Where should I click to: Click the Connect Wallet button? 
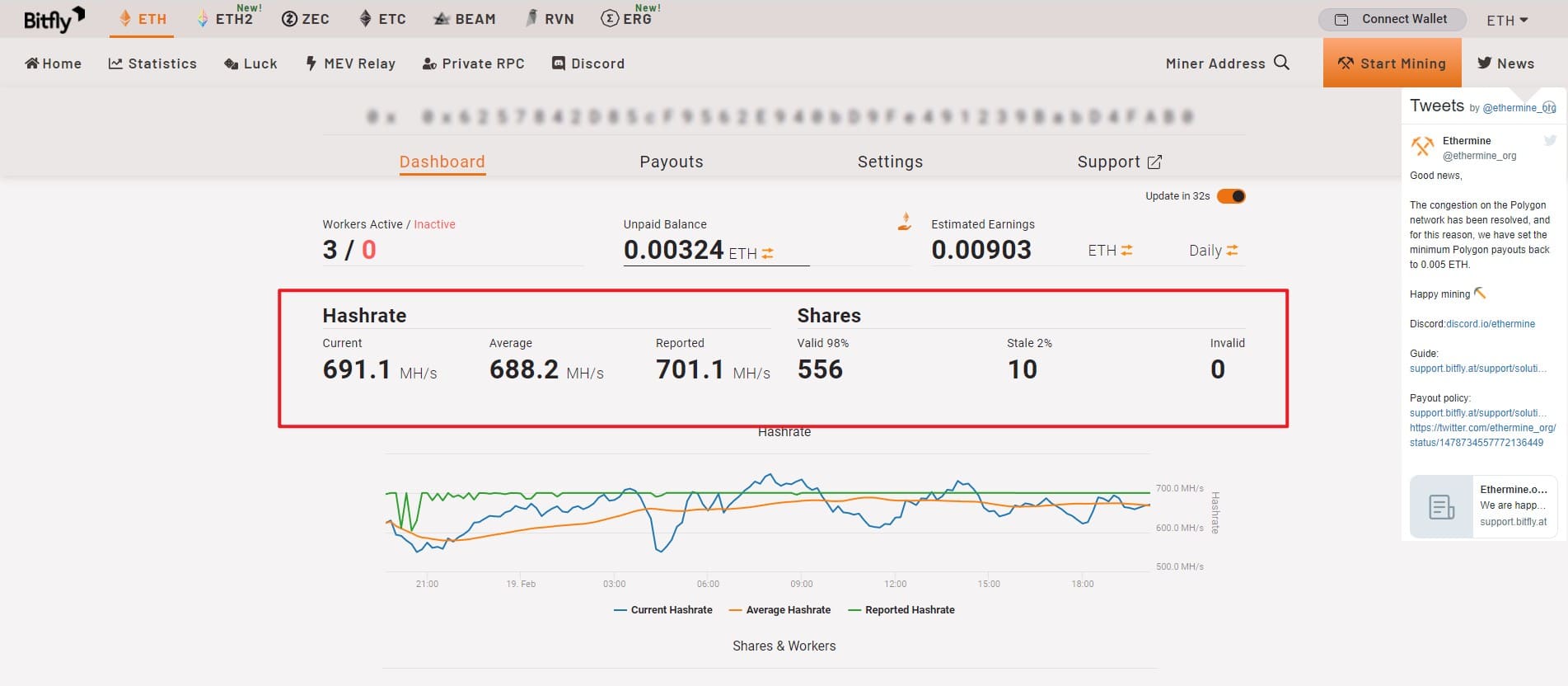click(x=1392, y=19)
